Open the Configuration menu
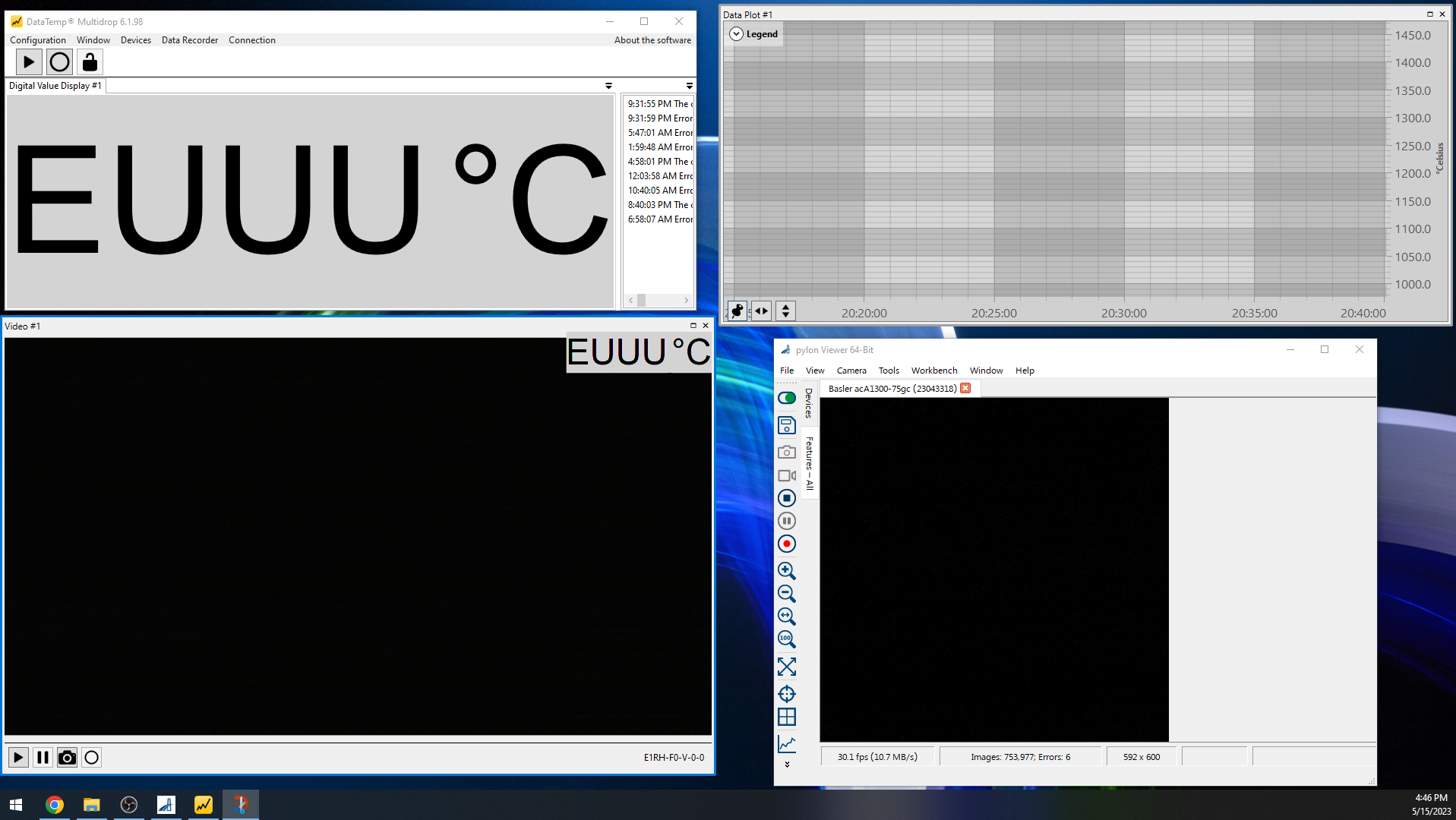 click(38, 40)
